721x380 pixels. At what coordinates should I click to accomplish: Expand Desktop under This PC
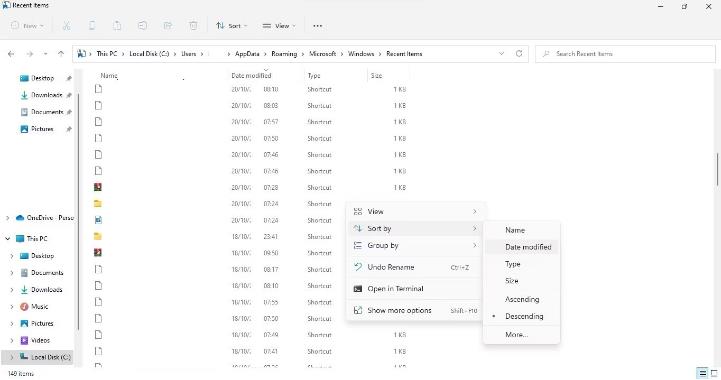(12, 256)
